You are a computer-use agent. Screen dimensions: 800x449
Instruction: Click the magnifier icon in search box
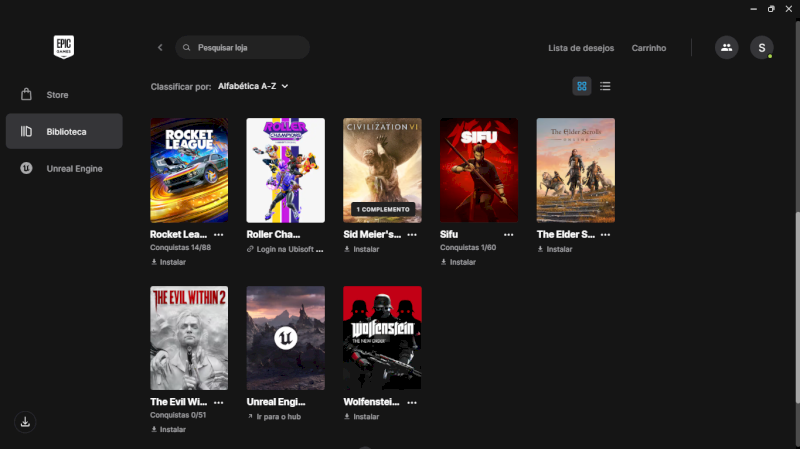pyautogui.click(x=187, y=47)
